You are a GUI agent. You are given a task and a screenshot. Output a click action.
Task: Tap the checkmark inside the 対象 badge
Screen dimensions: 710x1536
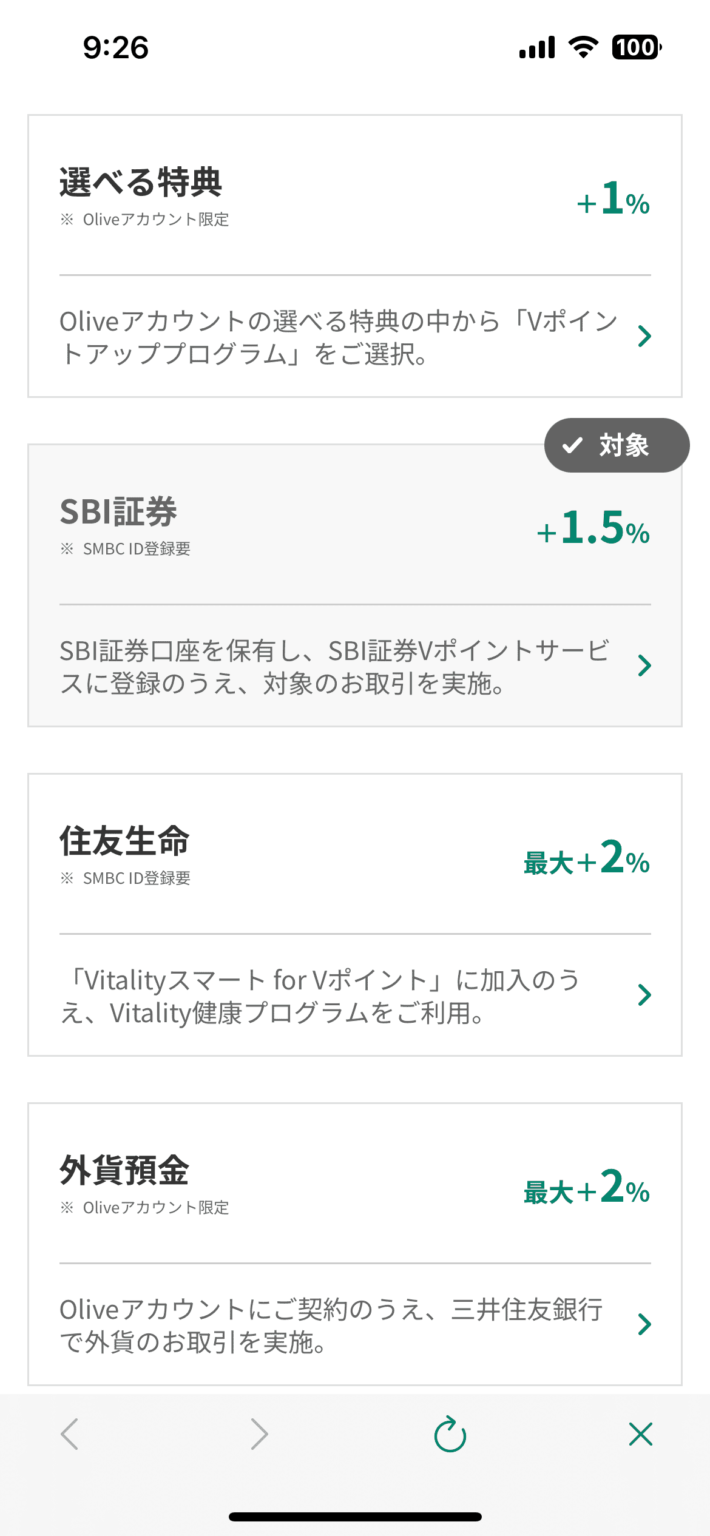[572, 445]
